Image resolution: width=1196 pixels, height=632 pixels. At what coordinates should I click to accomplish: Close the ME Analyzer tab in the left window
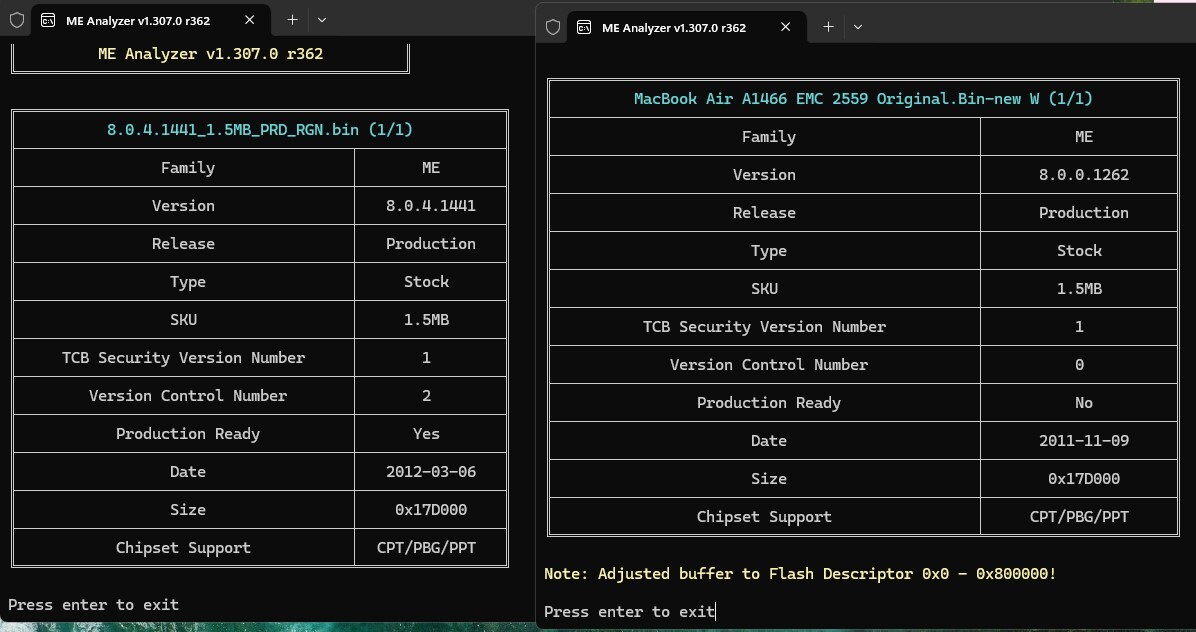click(x=250, y=20)
